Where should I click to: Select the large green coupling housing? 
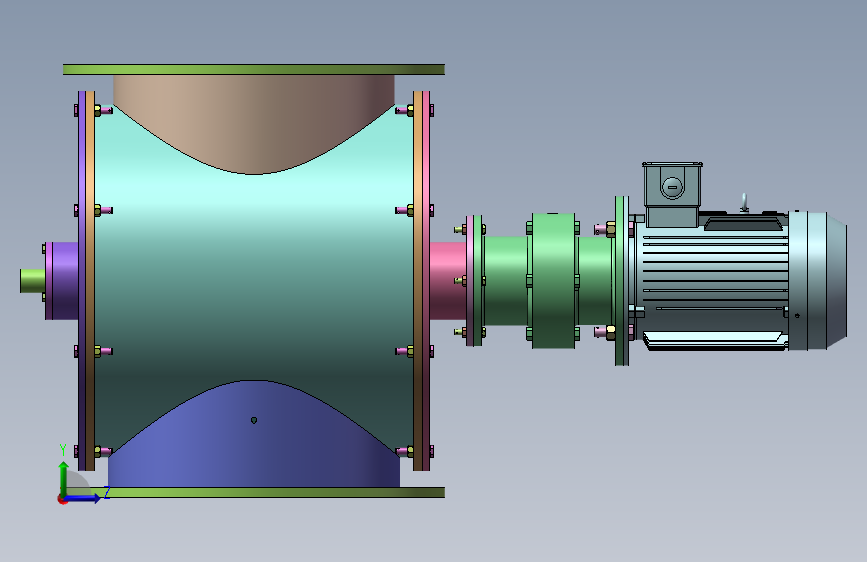pos(553,281)
